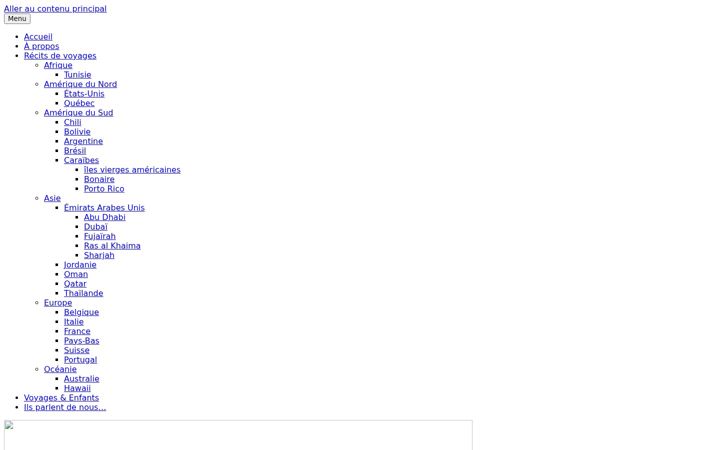The height and width of the screenshot is (450, 720).
Task: Go to the Italie page
Action: (73, 322)
